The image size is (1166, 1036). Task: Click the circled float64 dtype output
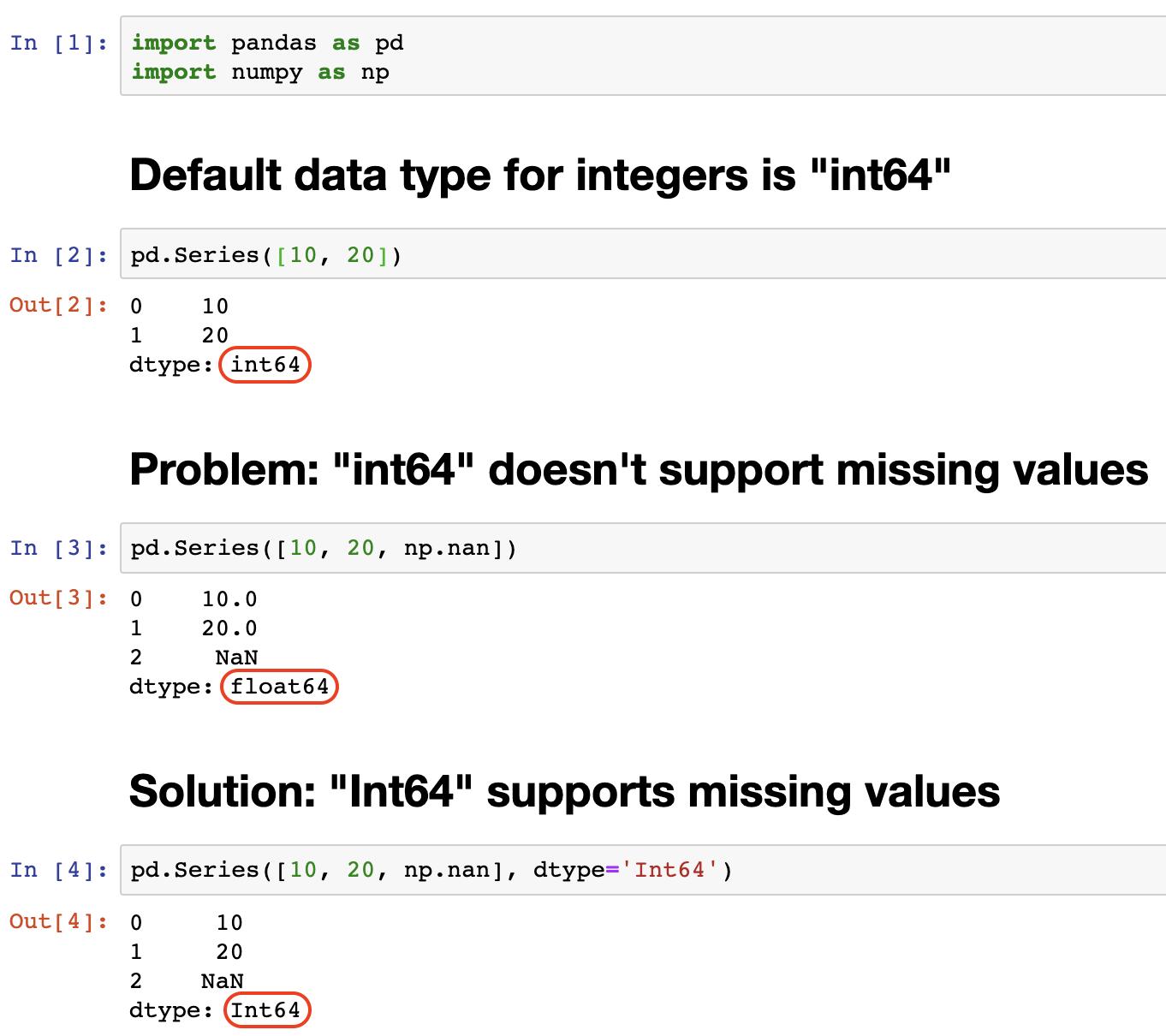point(279,687)
